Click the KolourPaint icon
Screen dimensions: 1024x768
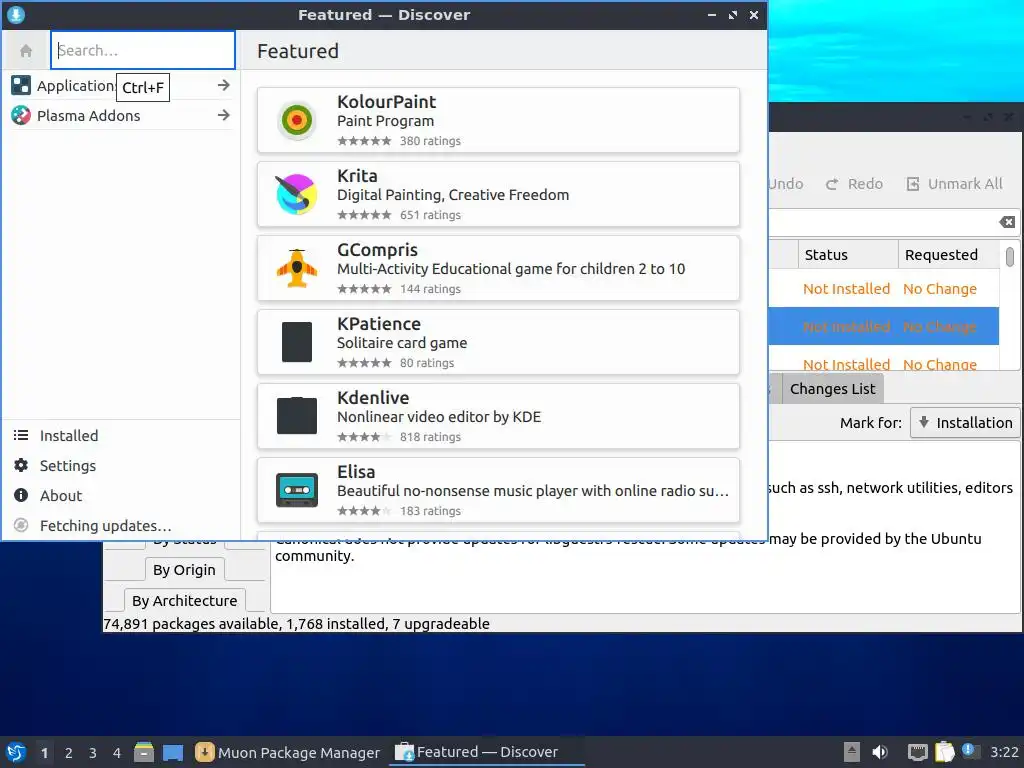296,120
